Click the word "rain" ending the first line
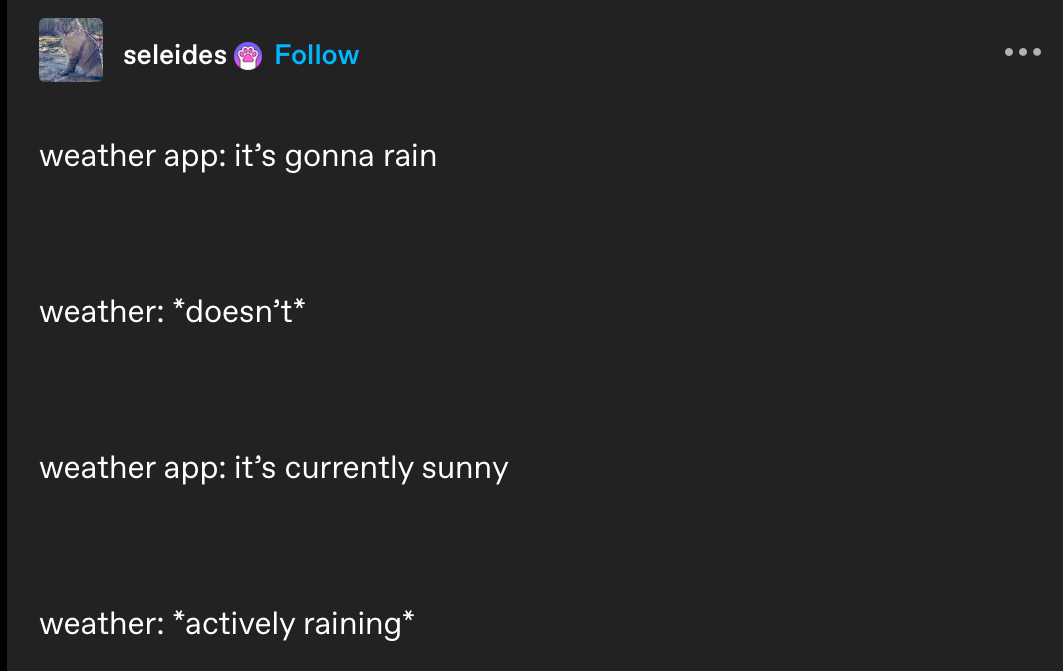Viewport: 1063px width, 671px height. pos(410,157)
